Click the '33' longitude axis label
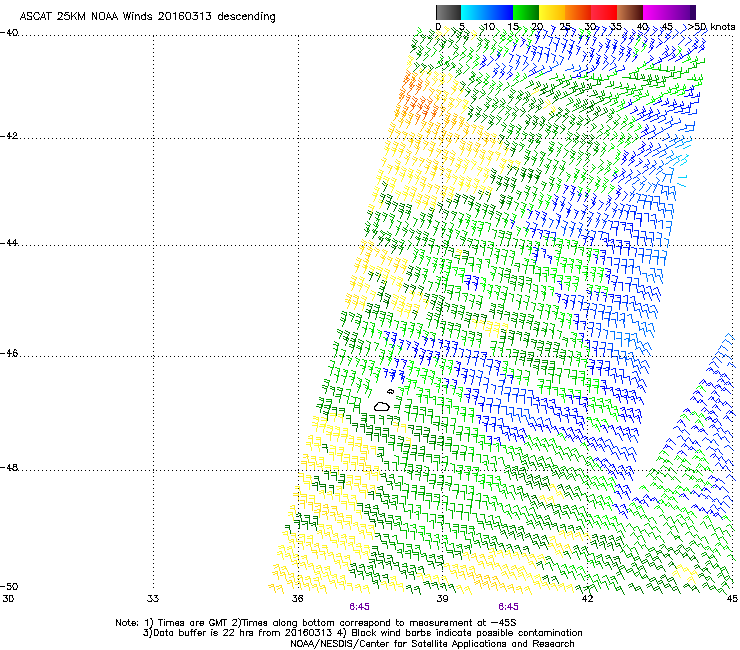Image resolution: width=740 pixels, height=650 pixels. pyautogui.click(x=153, y=599)
